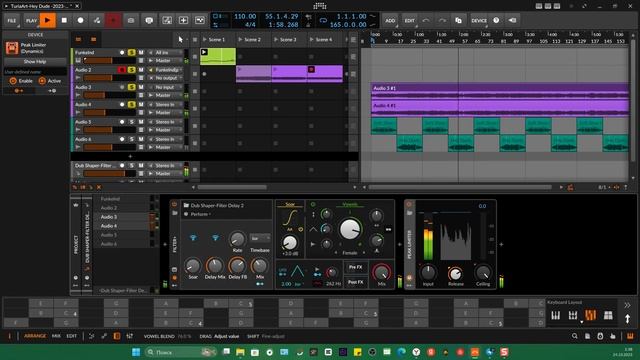Image resolution: width=640 pixels, height=360 pixels.
Task: Click the redo arrow icon
Action: 442,20
